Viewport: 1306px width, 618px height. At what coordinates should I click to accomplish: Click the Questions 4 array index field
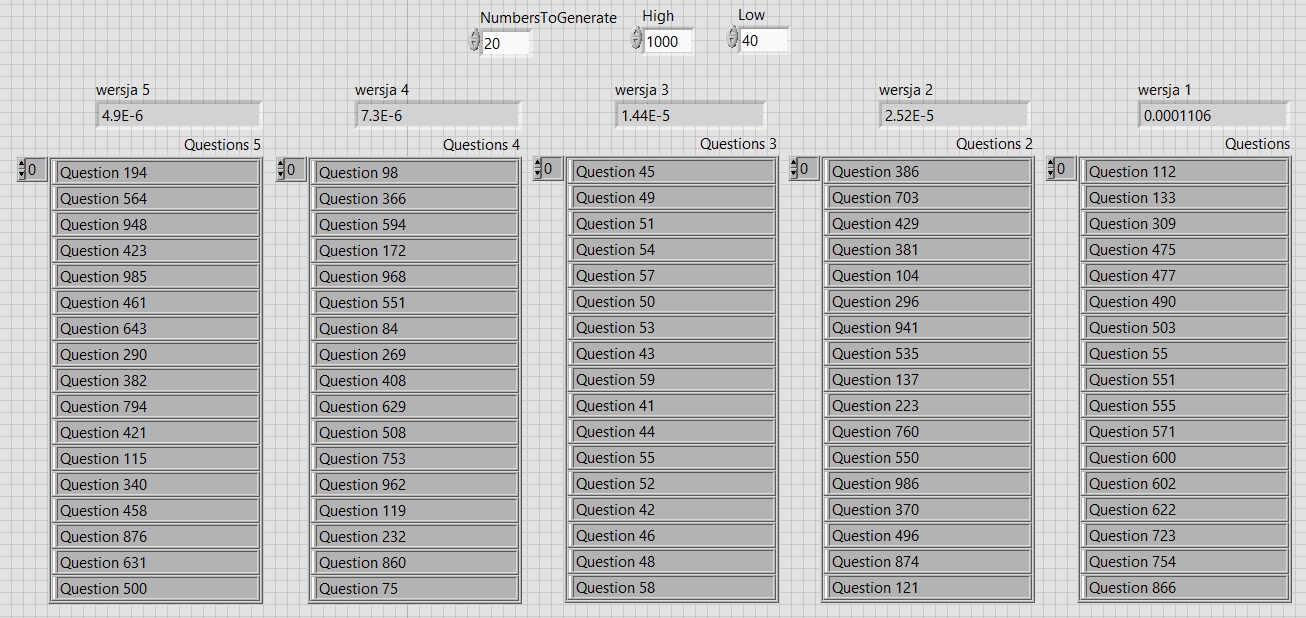[x=295, y=170]
